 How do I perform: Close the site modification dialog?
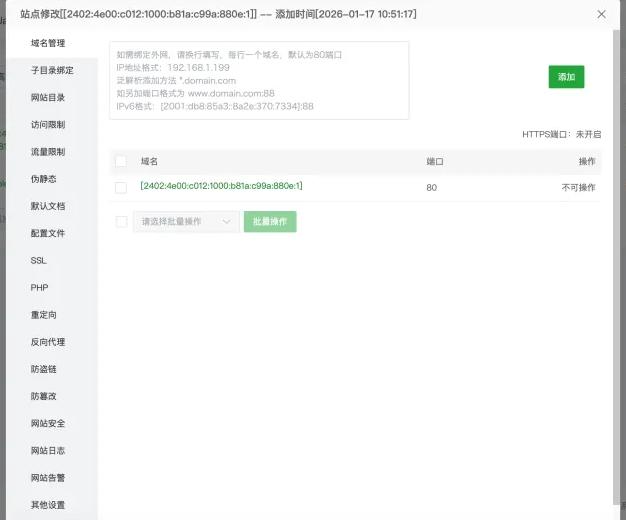point(601,15)
